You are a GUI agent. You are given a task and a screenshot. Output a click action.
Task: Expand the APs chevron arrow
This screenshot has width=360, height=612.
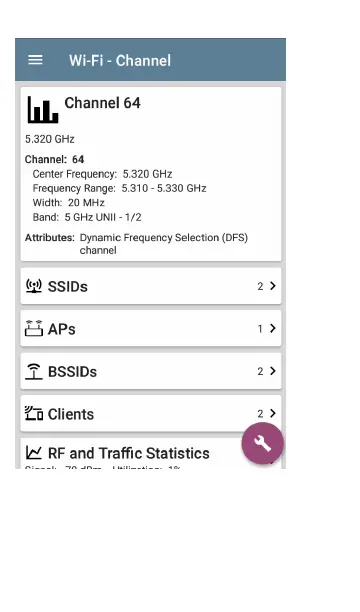click(273, 328)
